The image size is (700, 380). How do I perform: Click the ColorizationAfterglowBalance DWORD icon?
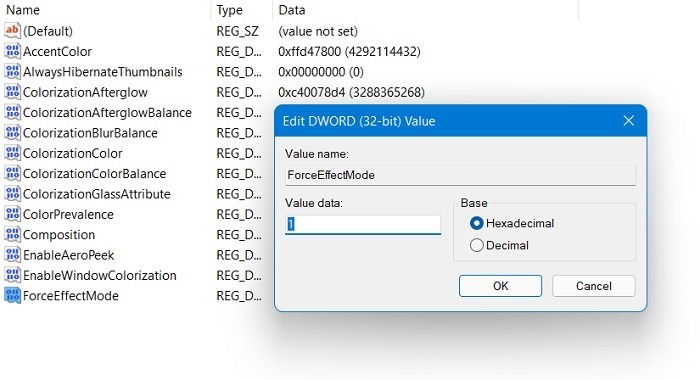12,112
